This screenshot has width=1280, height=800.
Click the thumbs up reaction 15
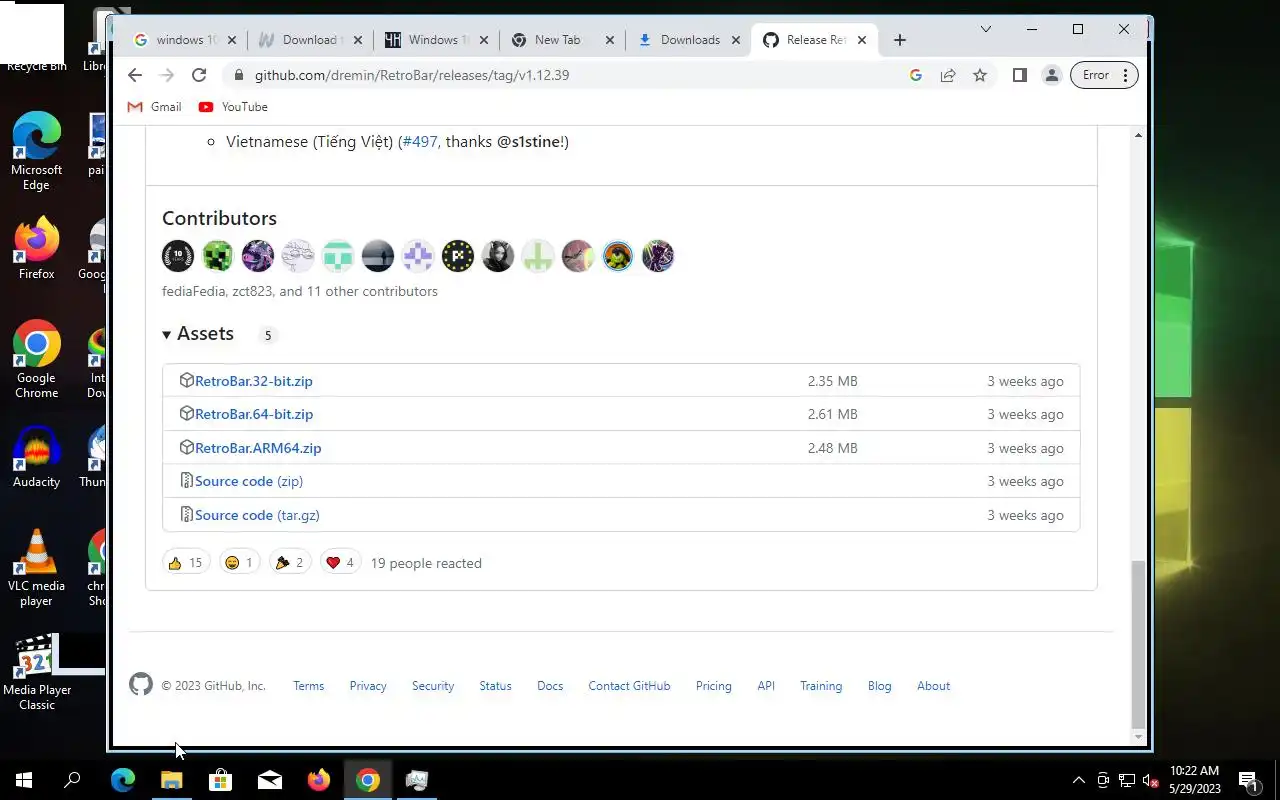click(186, 563)
